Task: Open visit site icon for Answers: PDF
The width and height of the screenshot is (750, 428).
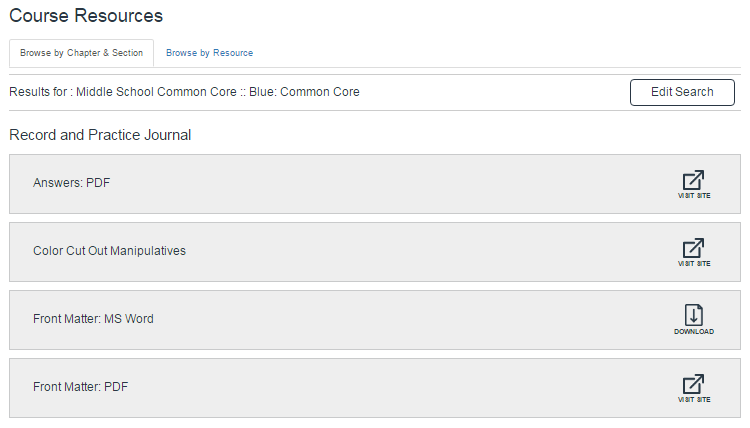Action: tap(693, 180)
